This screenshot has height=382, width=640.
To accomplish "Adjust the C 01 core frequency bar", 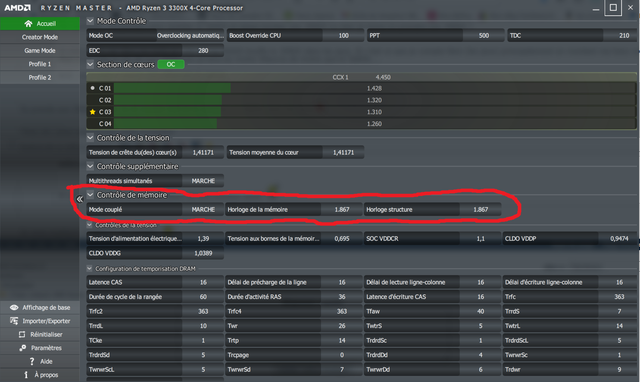I will (375, 88).
